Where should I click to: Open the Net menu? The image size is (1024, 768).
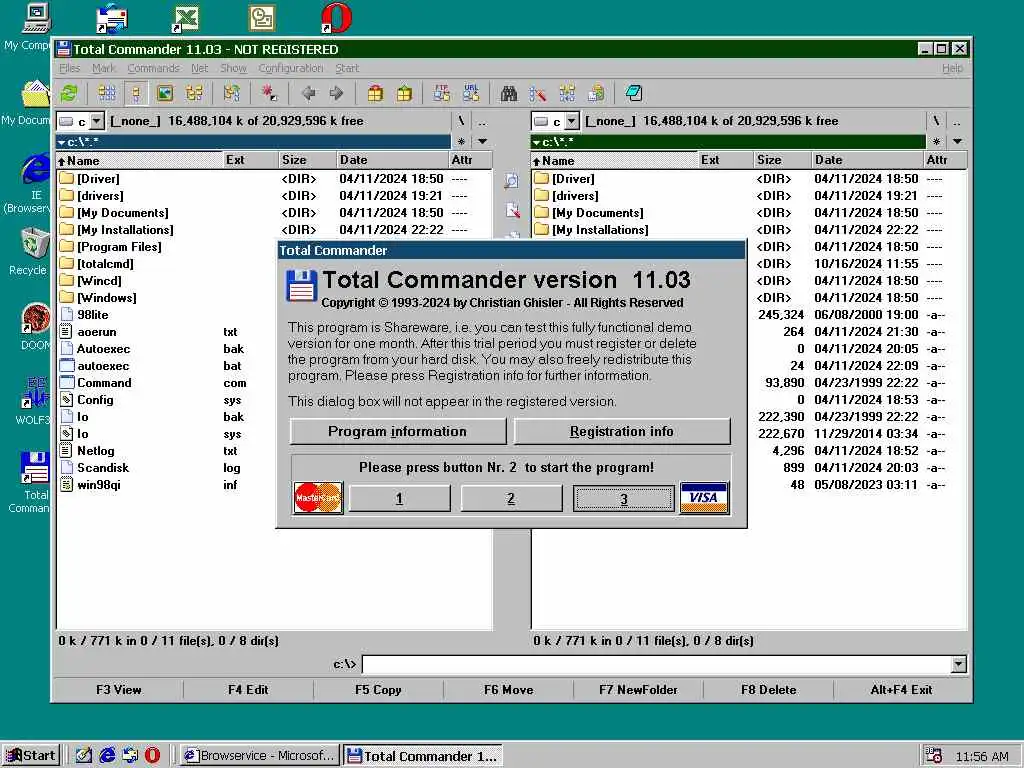[199, 68]
